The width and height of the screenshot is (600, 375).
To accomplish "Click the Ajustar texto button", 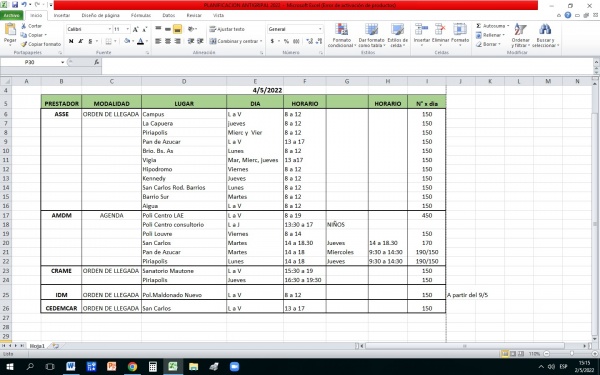I will coord(227,29).
